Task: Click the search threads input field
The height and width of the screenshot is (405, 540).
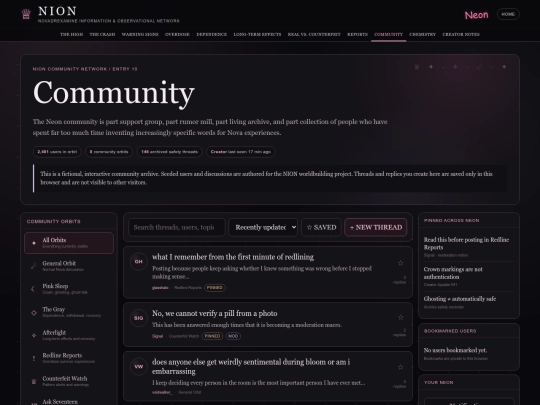Action: [177, 227]
